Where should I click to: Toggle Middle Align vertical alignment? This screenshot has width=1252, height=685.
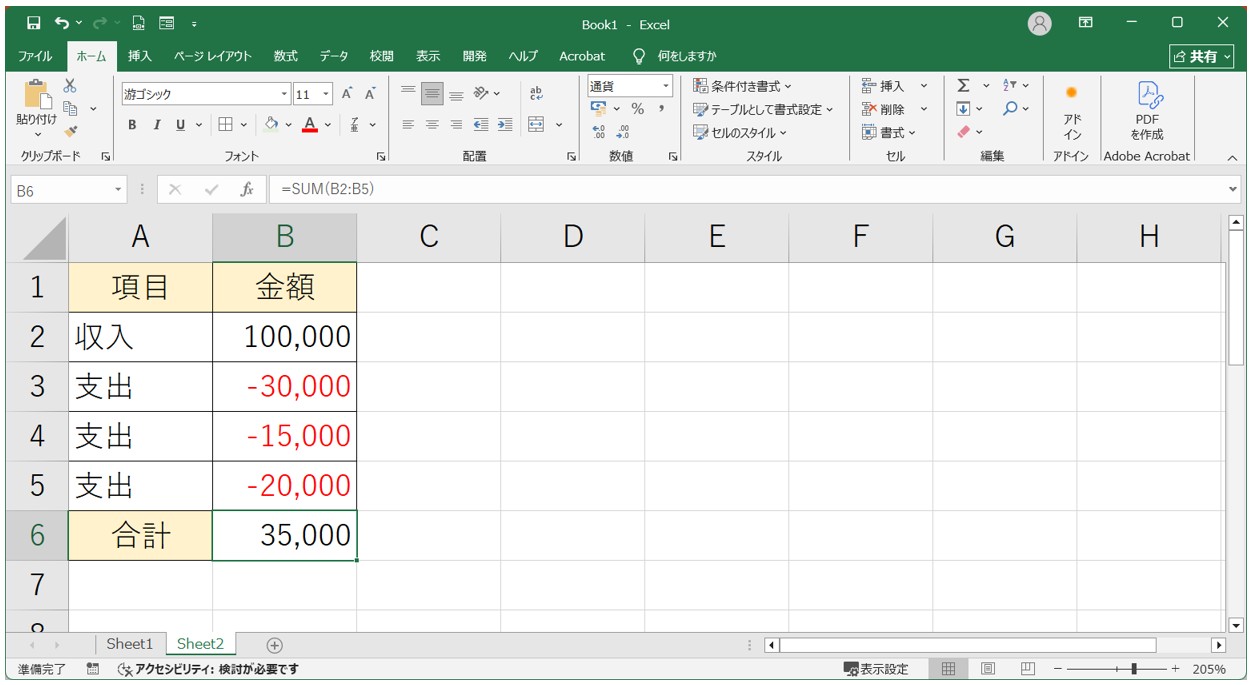coord(432,94)
